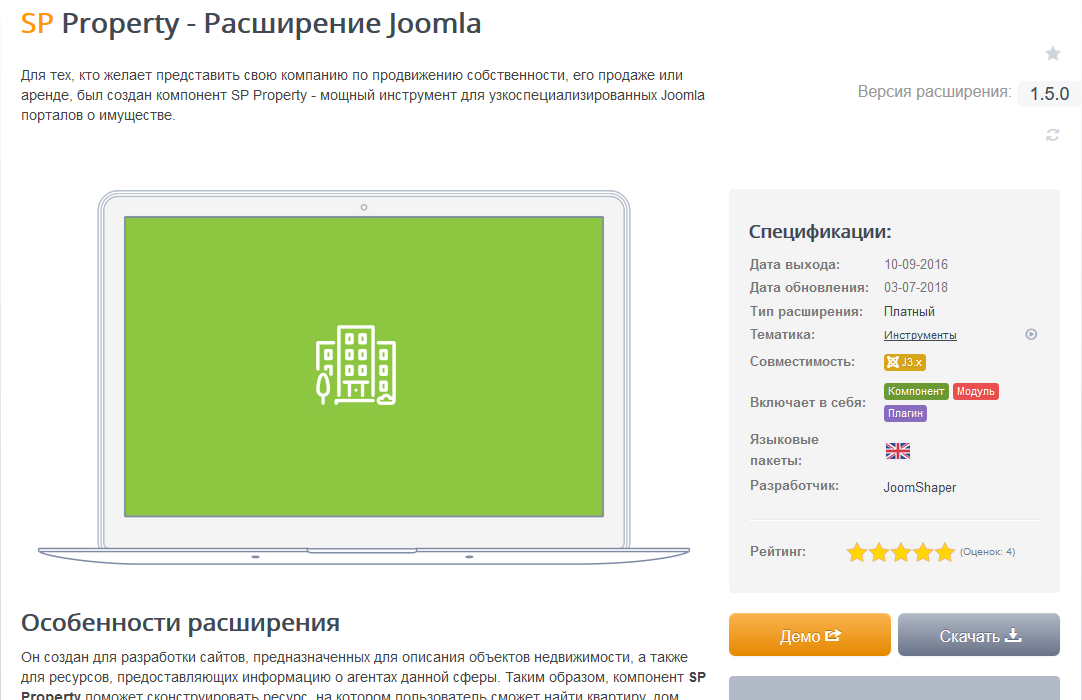1082x700 pixels.
Task: Click the J3.x compatibility badge
Action: [905, 362]
